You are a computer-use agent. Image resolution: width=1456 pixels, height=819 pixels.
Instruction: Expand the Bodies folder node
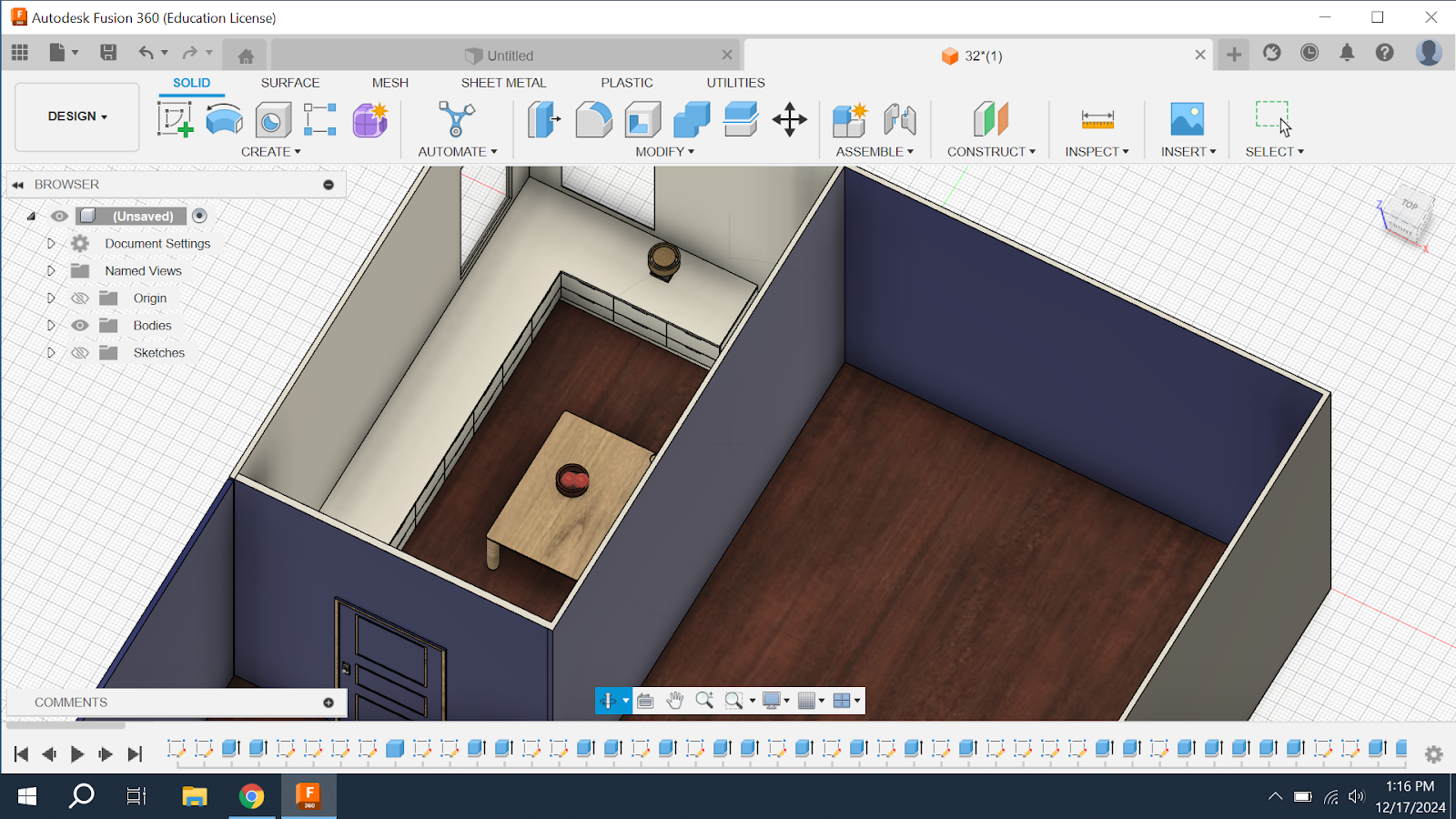coord(51,326)
